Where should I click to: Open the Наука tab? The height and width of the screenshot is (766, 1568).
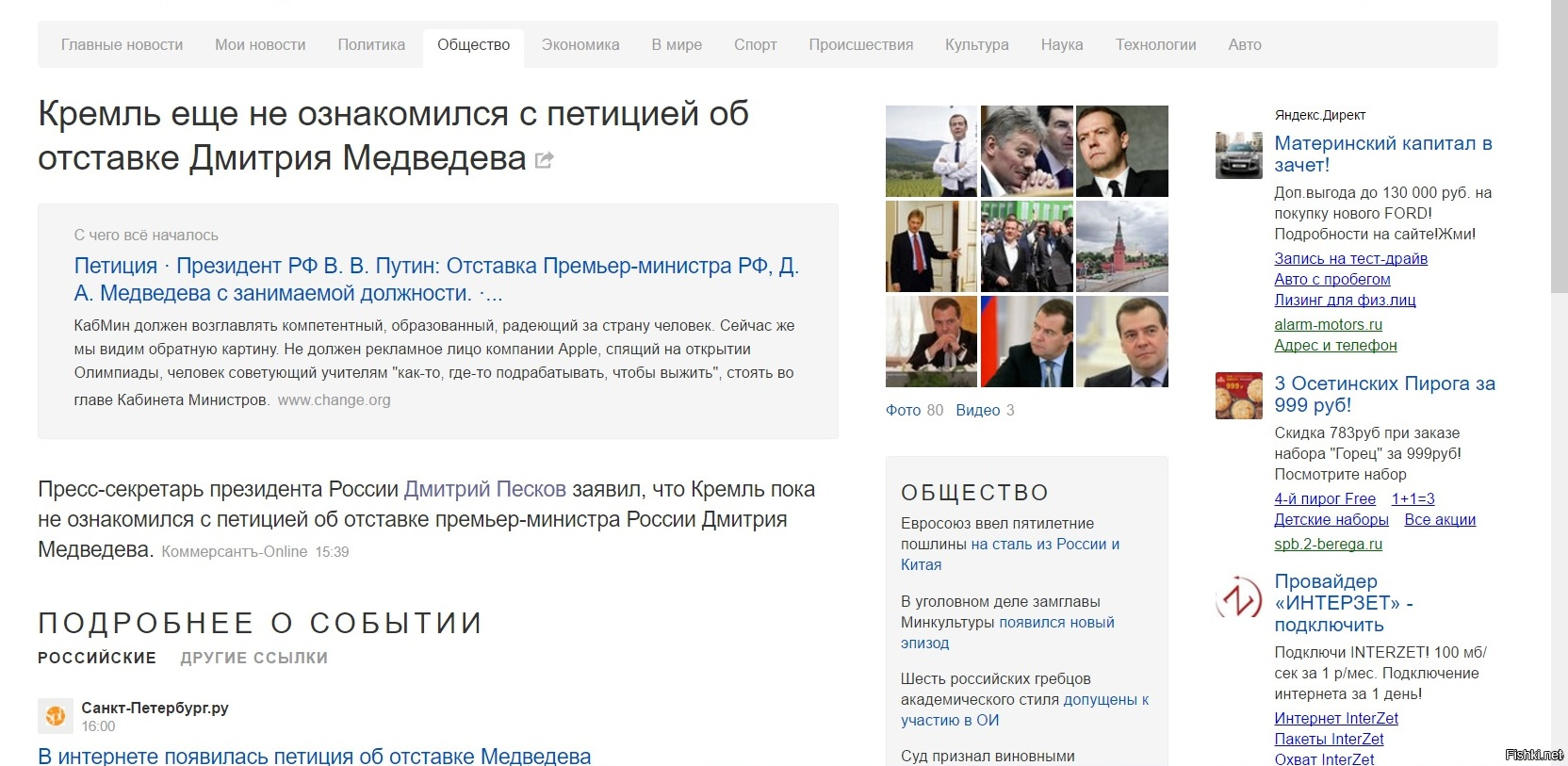coord(1062,44)
